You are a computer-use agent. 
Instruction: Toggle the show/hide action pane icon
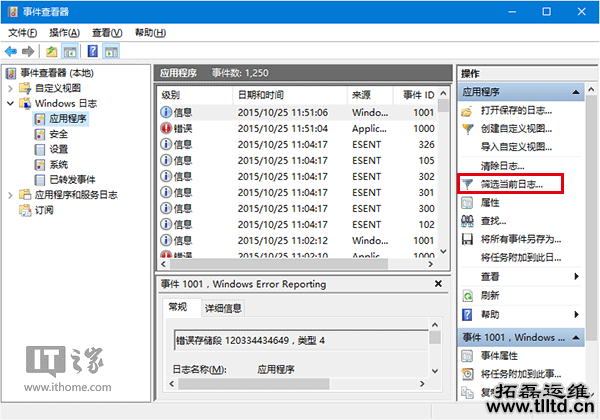point(111,51)
